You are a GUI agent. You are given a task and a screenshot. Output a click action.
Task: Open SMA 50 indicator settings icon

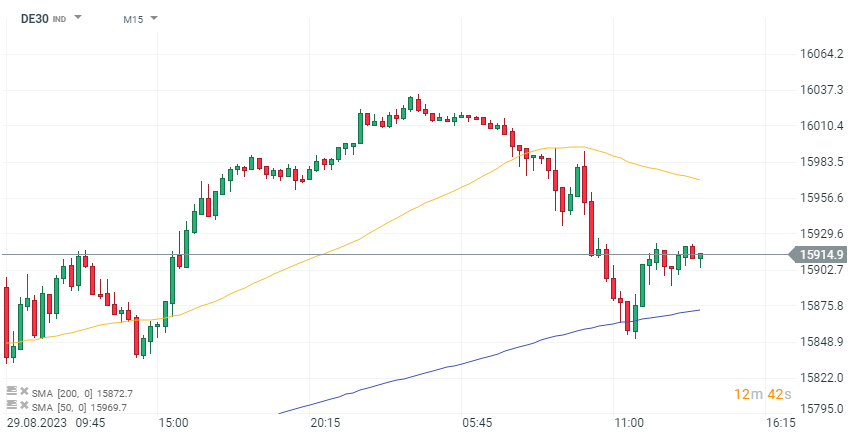tap(11, 406)
